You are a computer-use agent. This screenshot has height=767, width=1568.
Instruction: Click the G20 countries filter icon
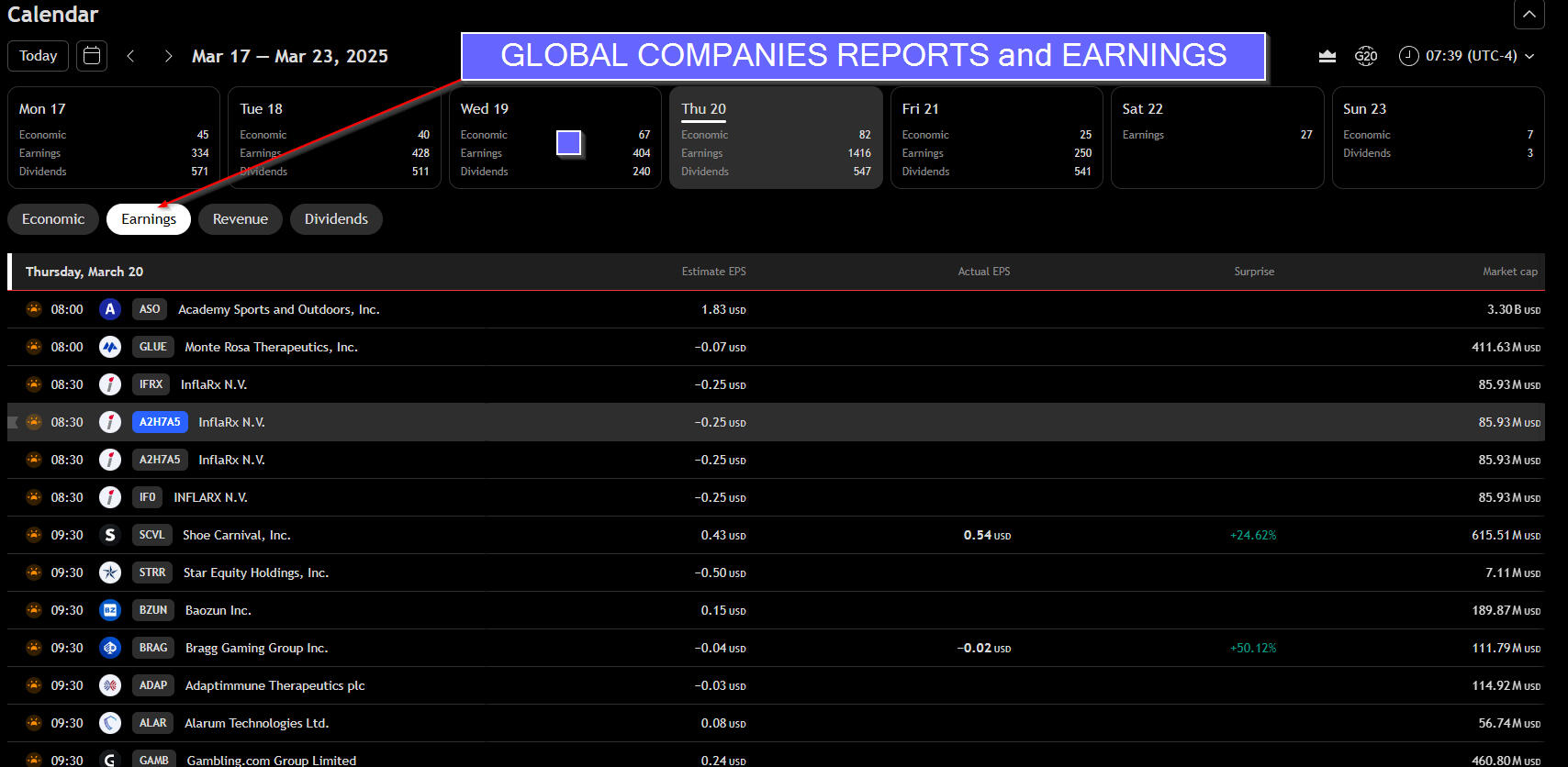tap(1365, 56)
